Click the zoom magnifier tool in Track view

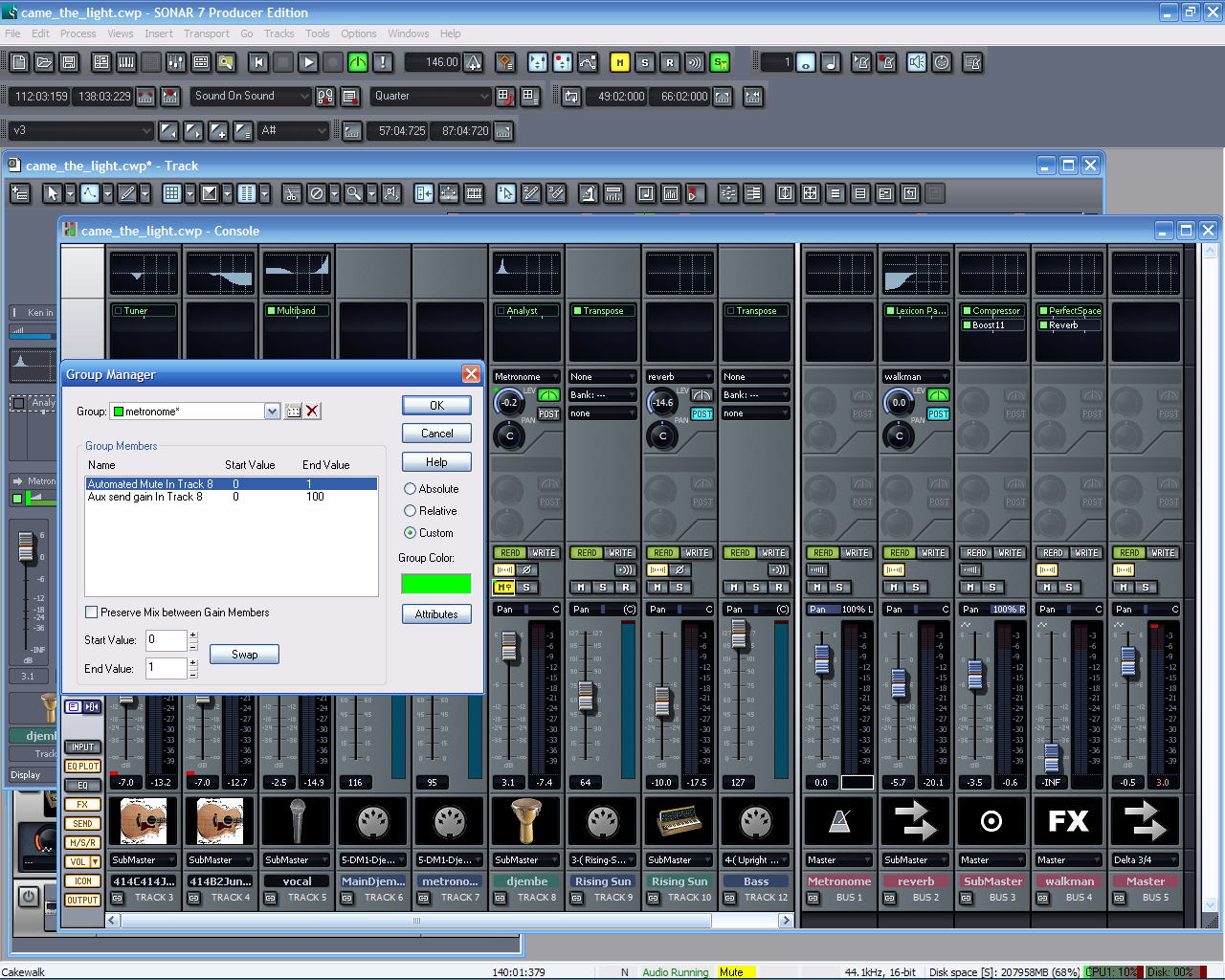(x=354, y=193)
